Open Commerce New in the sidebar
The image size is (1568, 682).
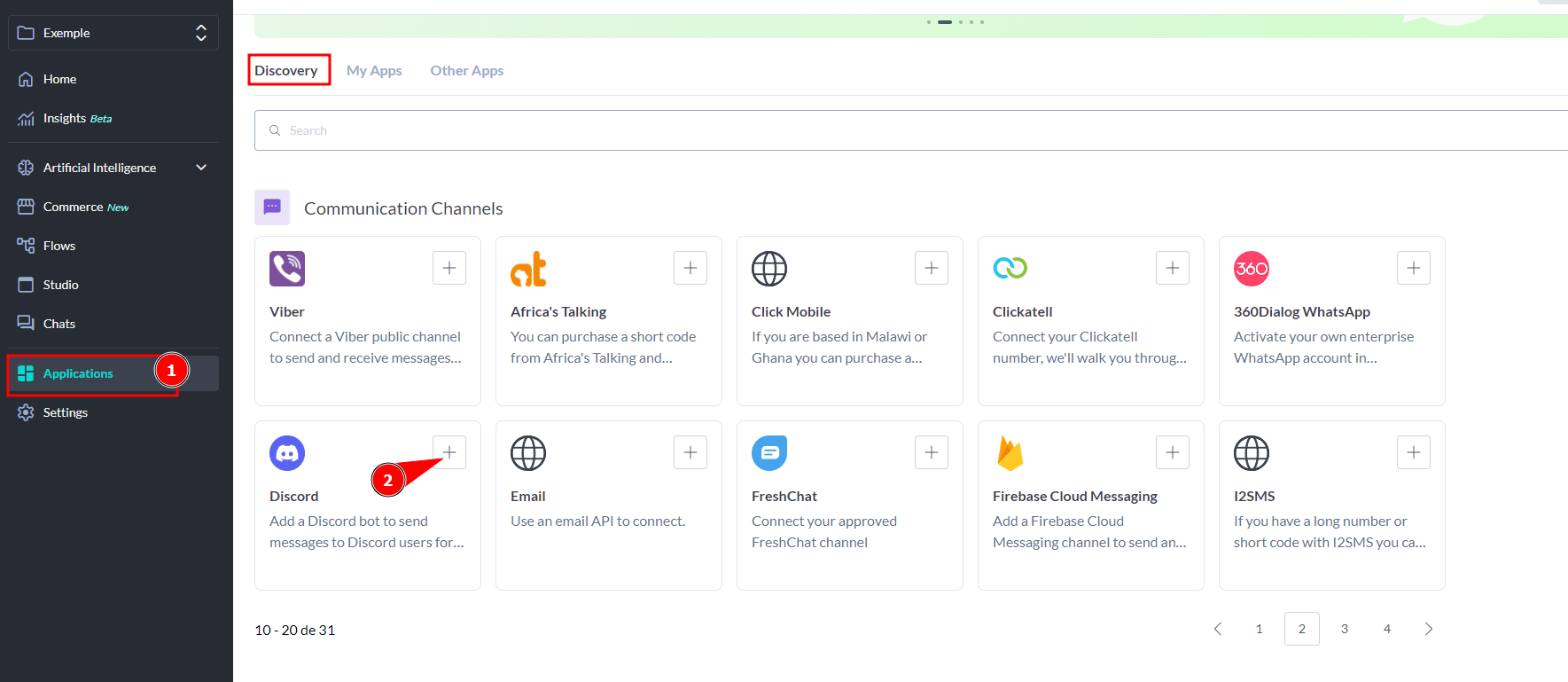[113, 207]
